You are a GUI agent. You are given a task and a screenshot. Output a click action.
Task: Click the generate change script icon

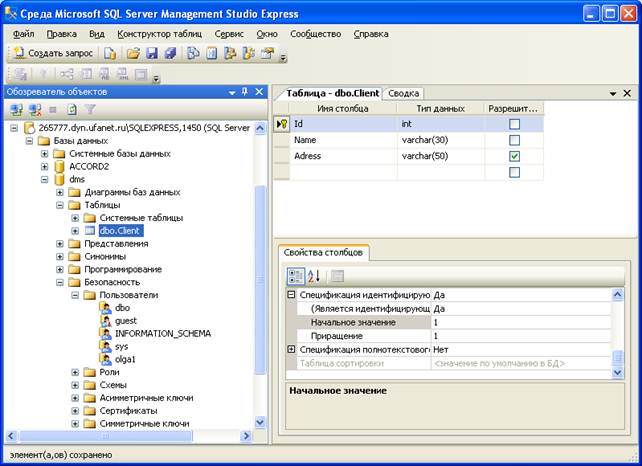(x=20, y=74)
